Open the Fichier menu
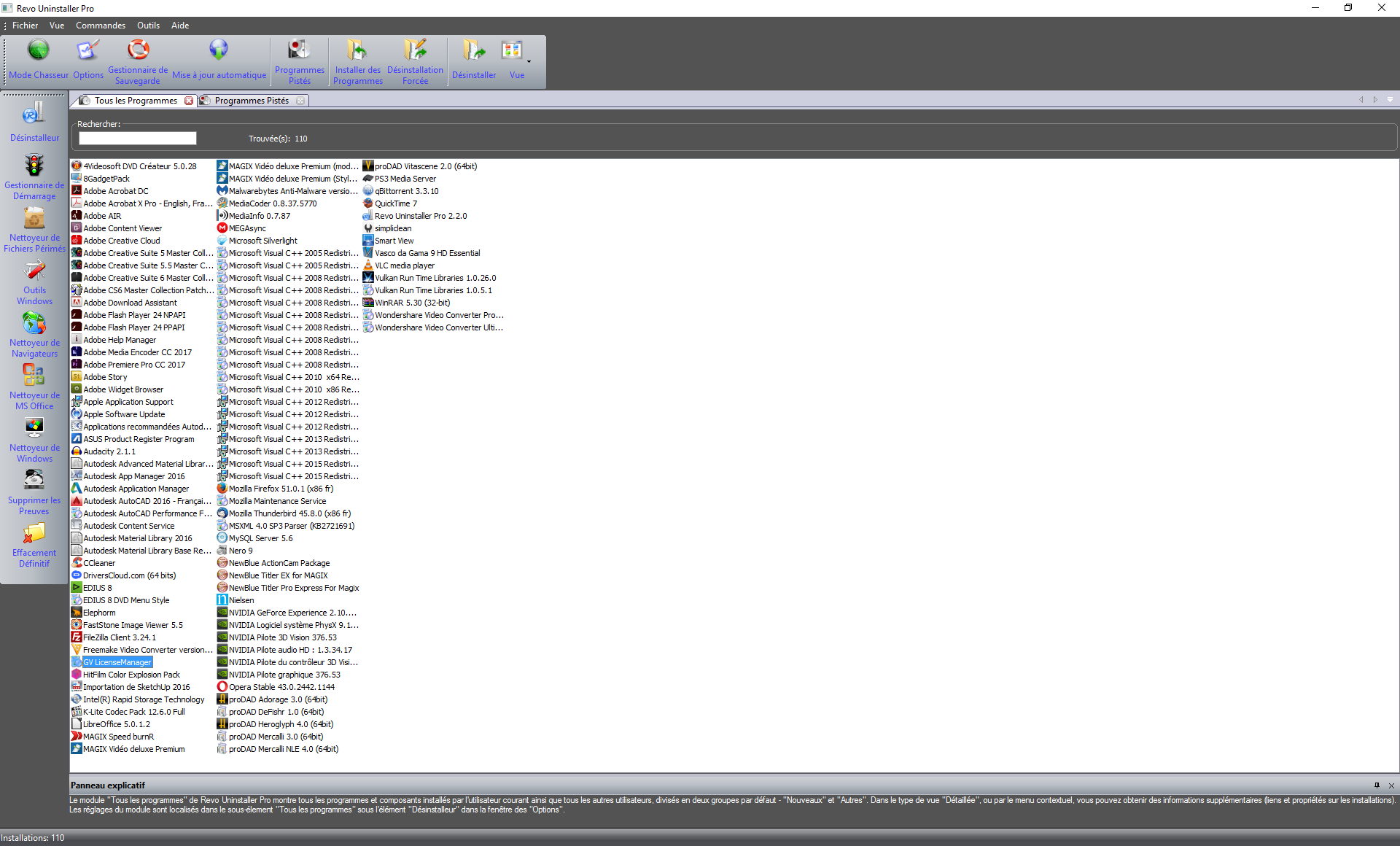 [25, 26]
